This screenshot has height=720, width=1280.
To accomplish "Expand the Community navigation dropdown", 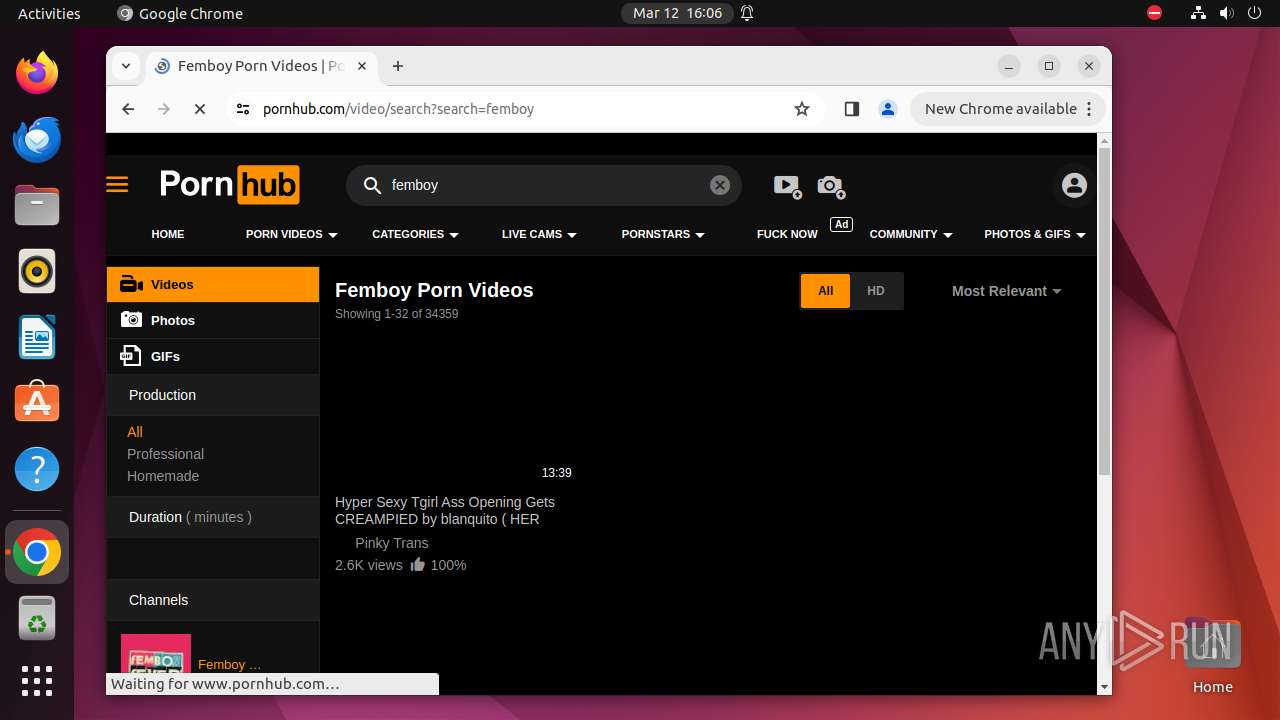I will coord(911,234).
